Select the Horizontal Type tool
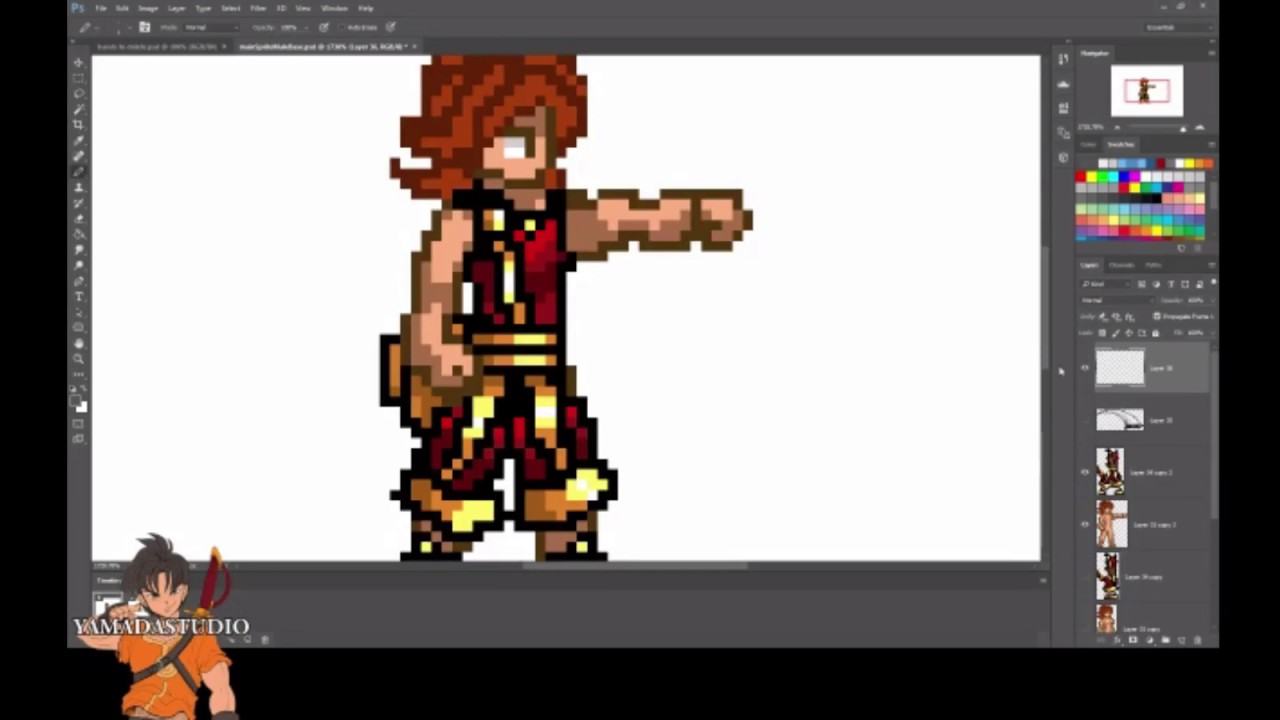 78,297
